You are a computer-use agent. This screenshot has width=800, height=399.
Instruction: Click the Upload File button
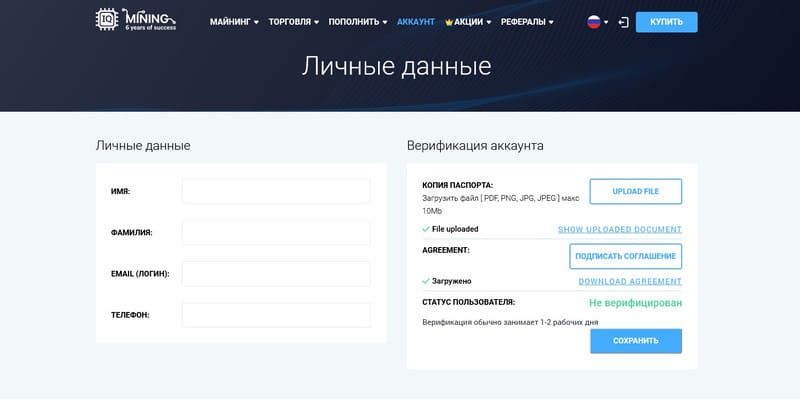[636, 191]
